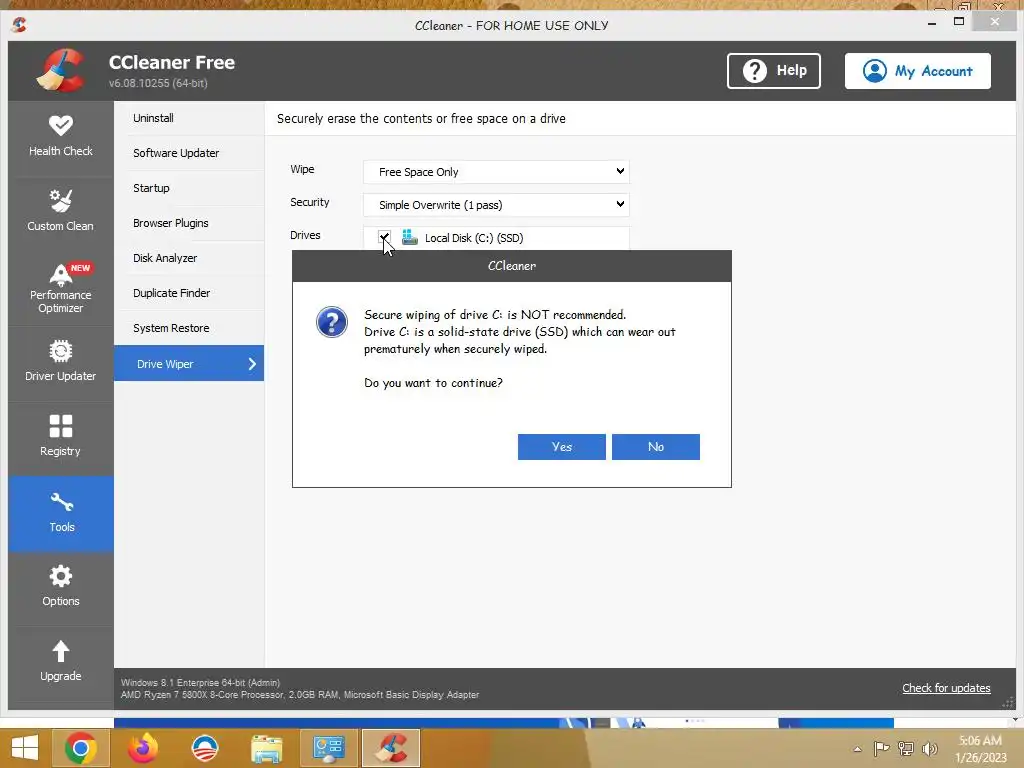Click CCleaner title bar app icon

[x=19, y=25]
